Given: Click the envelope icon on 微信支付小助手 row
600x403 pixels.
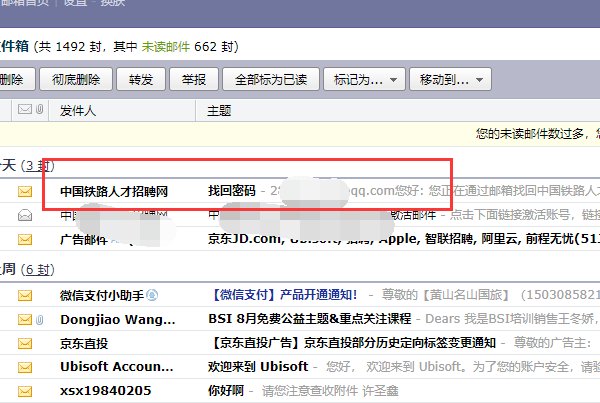Looking at the screenshot, I should click(25, 295).
